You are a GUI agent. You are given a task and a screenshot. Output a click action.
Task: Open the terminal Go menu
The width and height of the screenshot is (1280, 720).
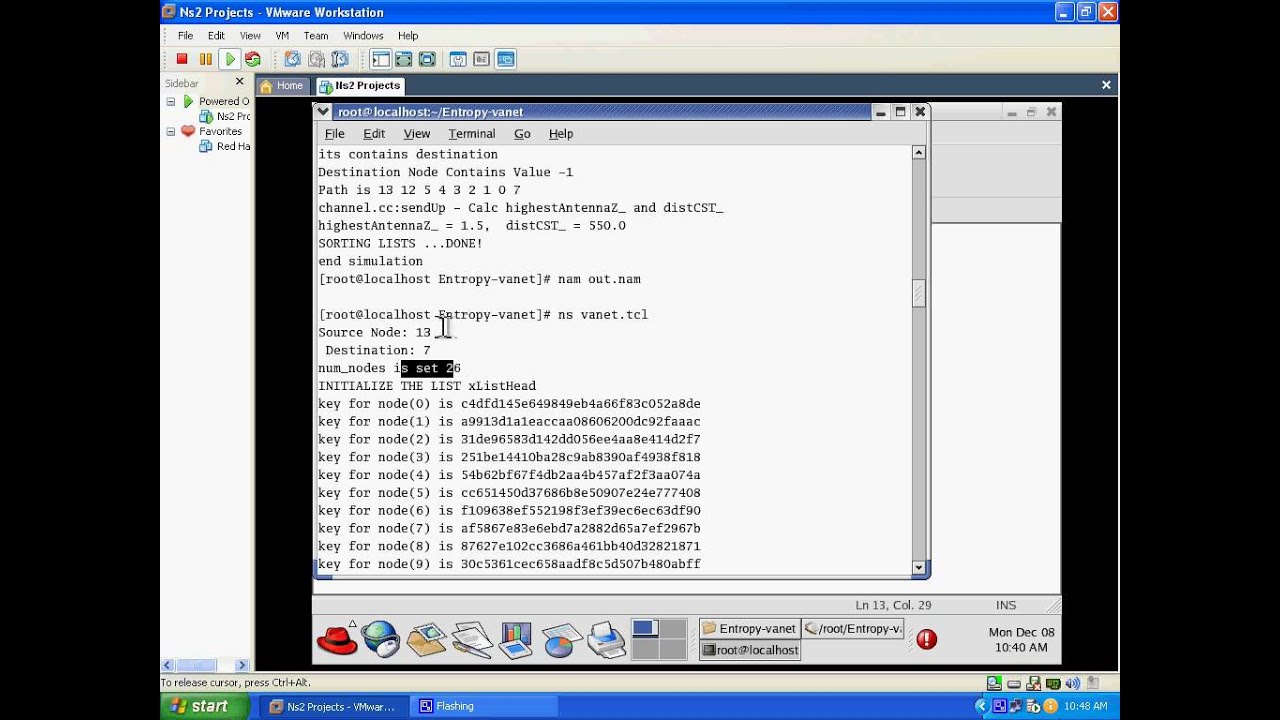click(522, 134)
